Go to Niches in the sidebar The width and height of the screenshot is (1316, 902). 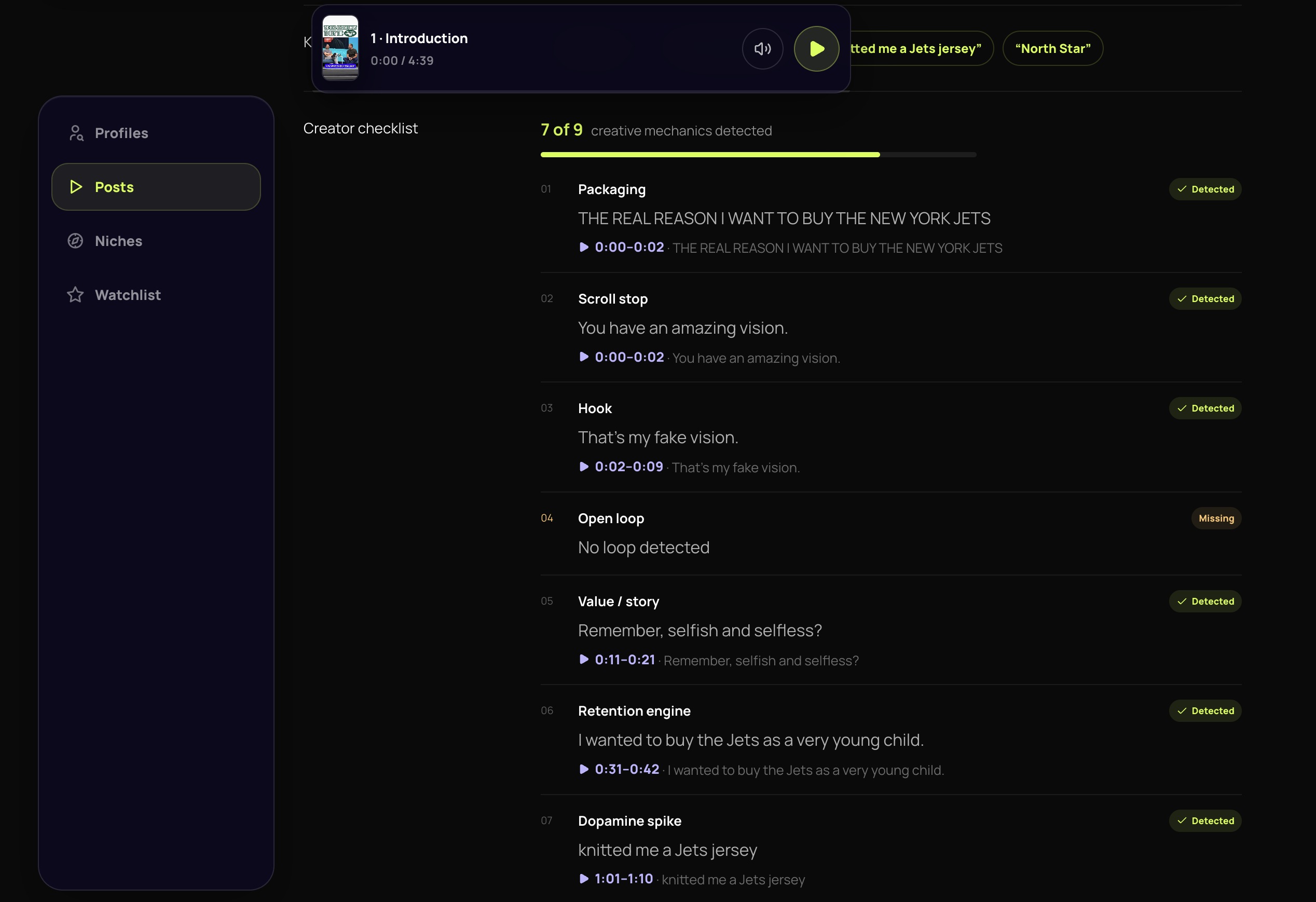pyautogui.click(x=156, y=241)
